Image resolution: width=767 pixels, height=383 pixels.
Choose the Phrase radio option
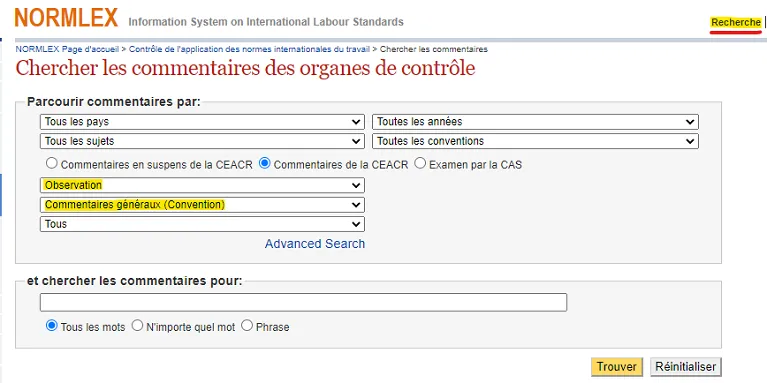click(247, 326)
